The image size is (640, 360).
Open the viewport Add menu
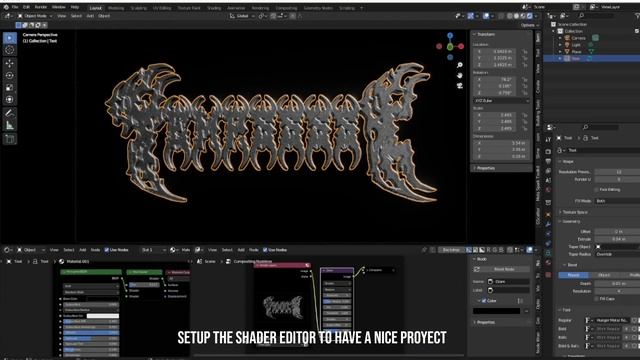(x=90, y=16)
